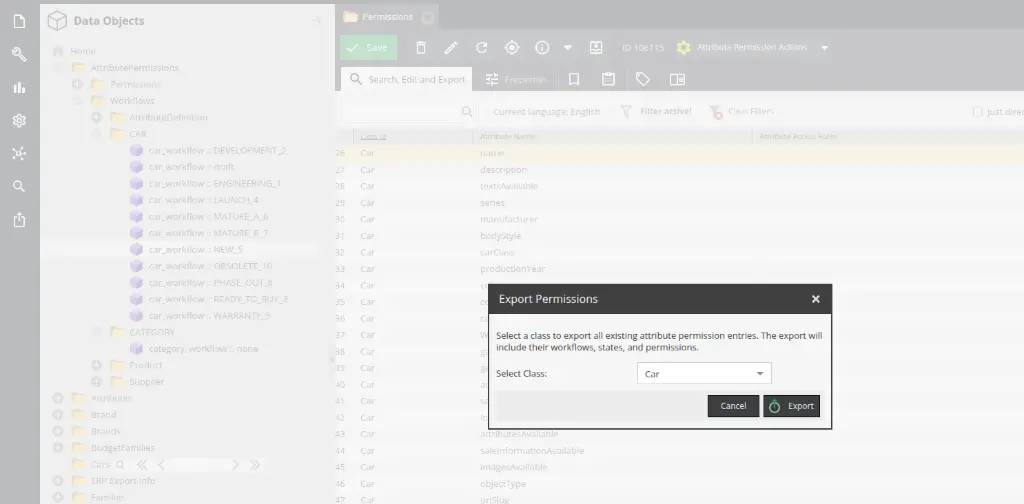Open Attribute Permission Actions dropdown arrow

pos(824,48)
